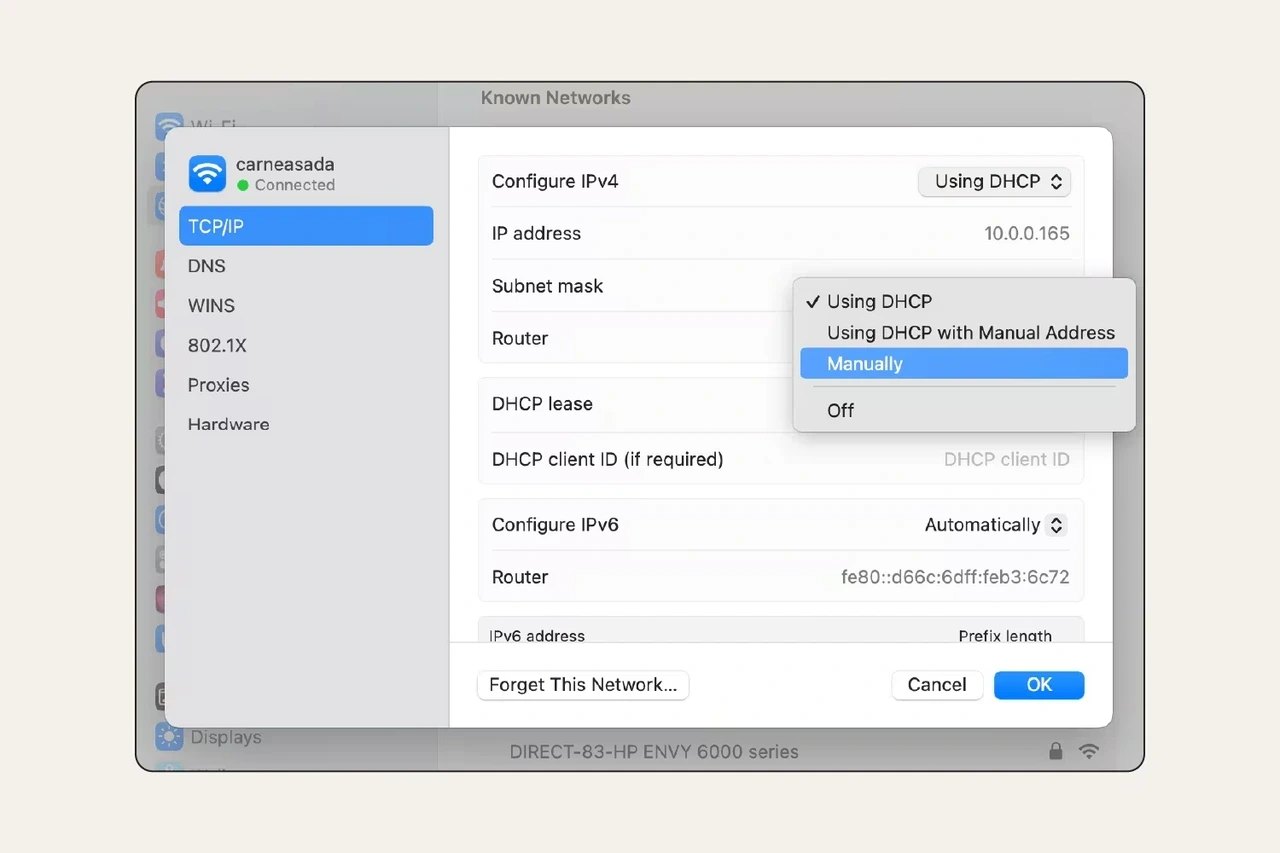Choose Manually from the open menu
The image size is (1280, 853).
point(864,363)
